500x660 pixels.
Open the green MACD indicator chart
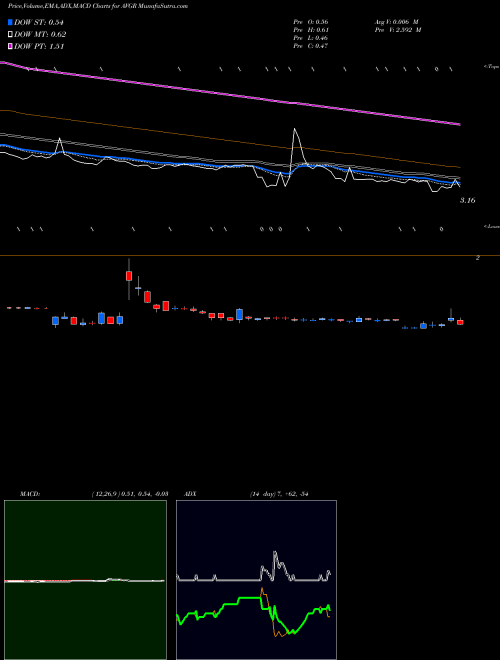click(x=85, y=580)
